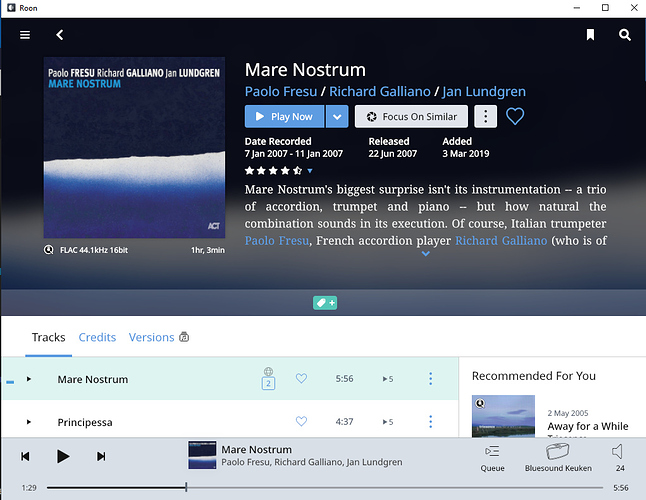Open recommended album Away for a While thumbnail
This screenshot has width=646, height=500.
503,416
